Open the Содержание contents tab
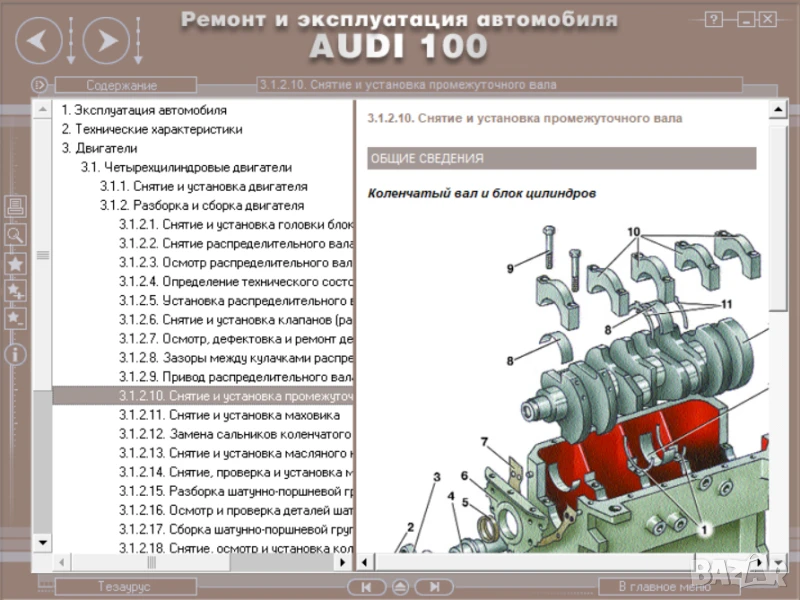 121,85
